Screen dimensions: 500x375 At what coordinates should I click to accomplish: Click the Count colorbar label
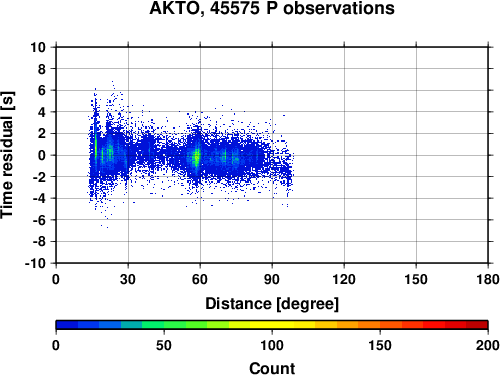click(x=272, y=368)
